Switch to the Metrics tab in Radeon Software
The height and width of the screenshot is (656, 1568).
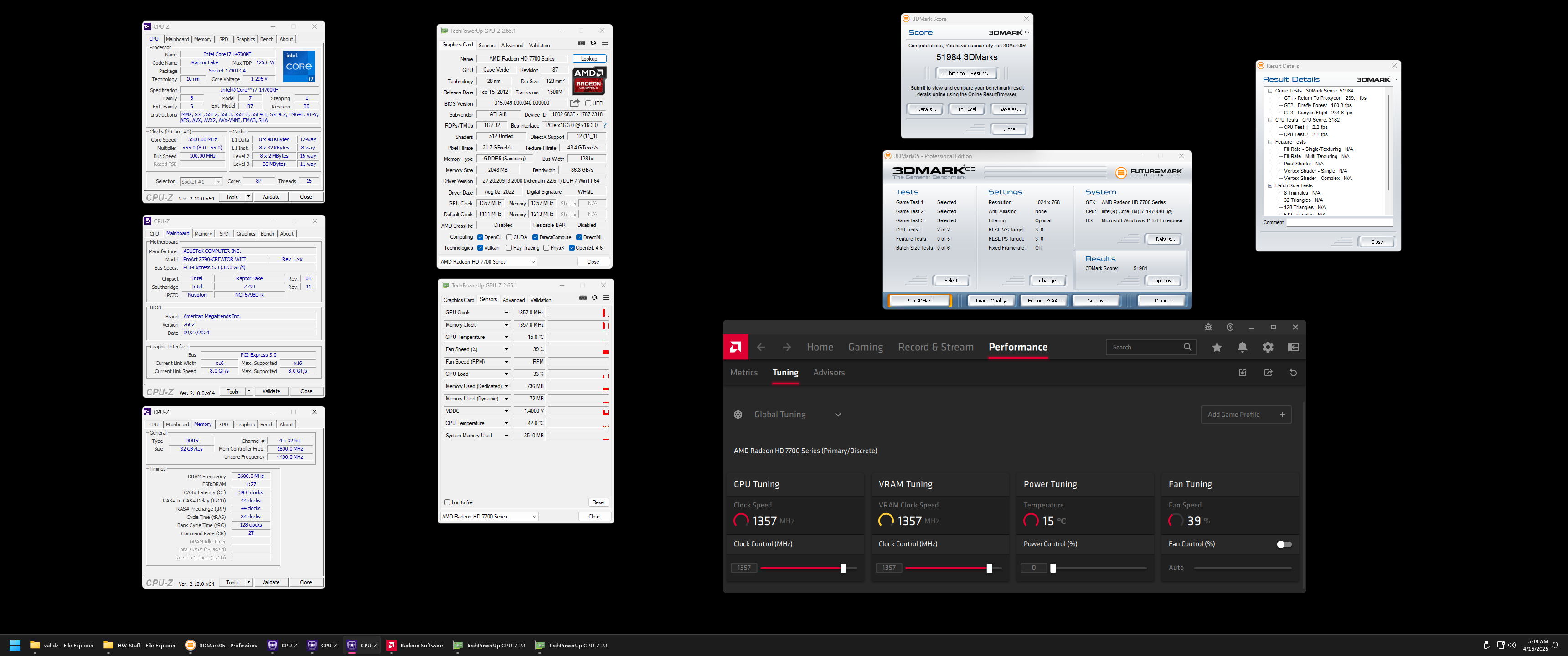[x=744, y=373]
